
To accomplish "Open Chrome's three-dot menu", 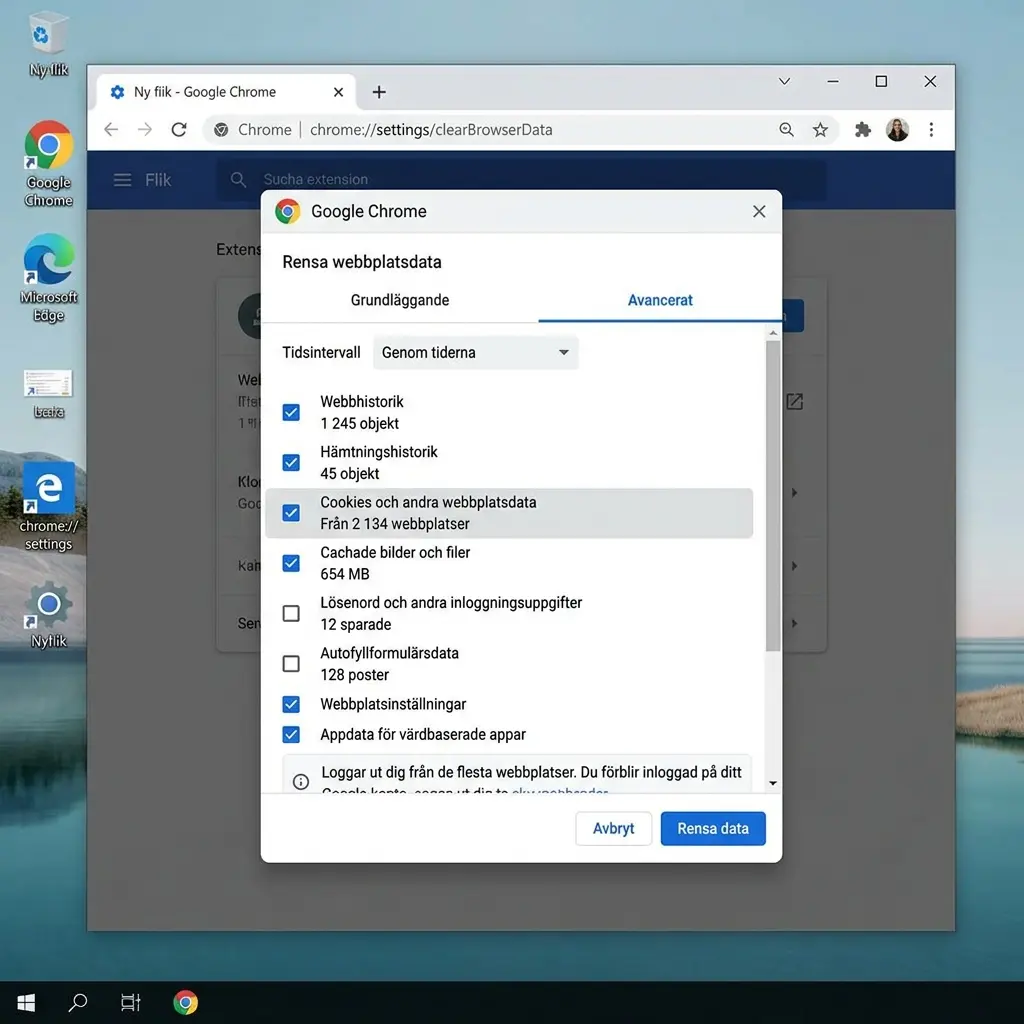I will click(931, 129).
